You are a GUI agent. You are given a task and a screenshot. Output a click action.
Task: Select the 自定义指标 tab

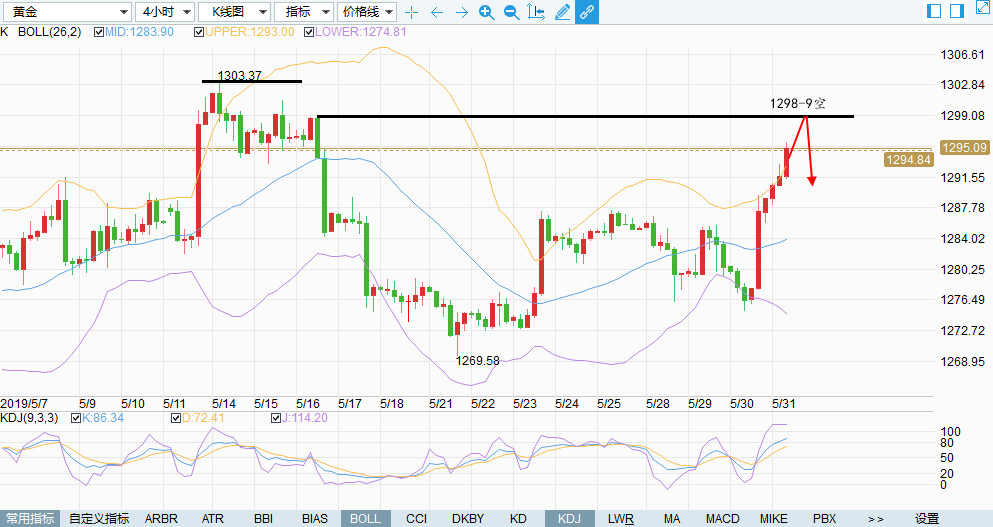[99, 518]
